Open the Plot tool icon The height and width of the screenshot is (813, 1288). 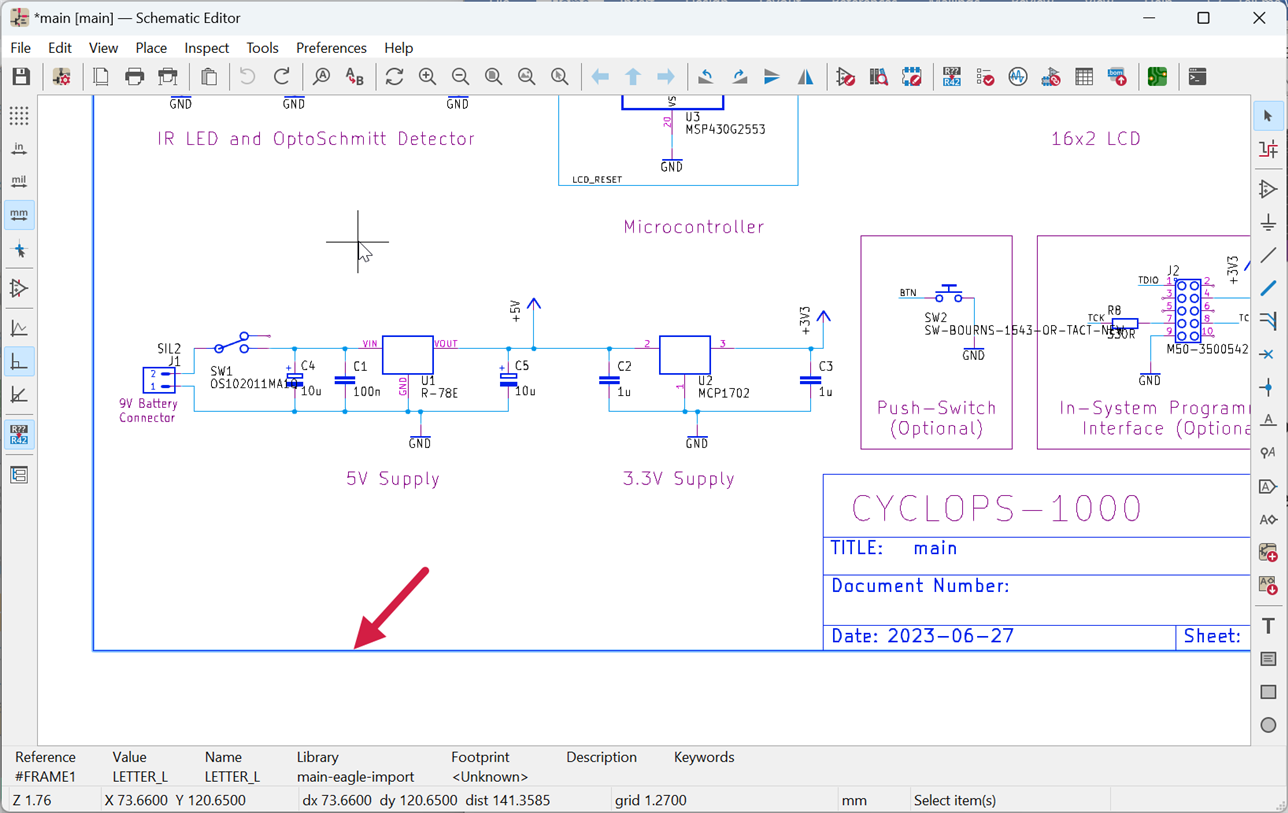click(168, 77)
